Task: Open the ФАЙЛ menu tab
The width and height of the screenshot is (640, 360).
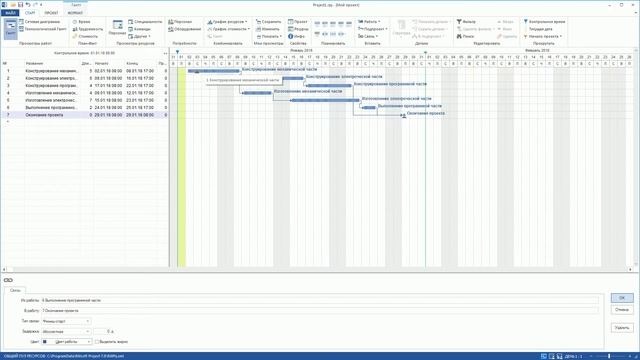Action: [x=10, y=13]
